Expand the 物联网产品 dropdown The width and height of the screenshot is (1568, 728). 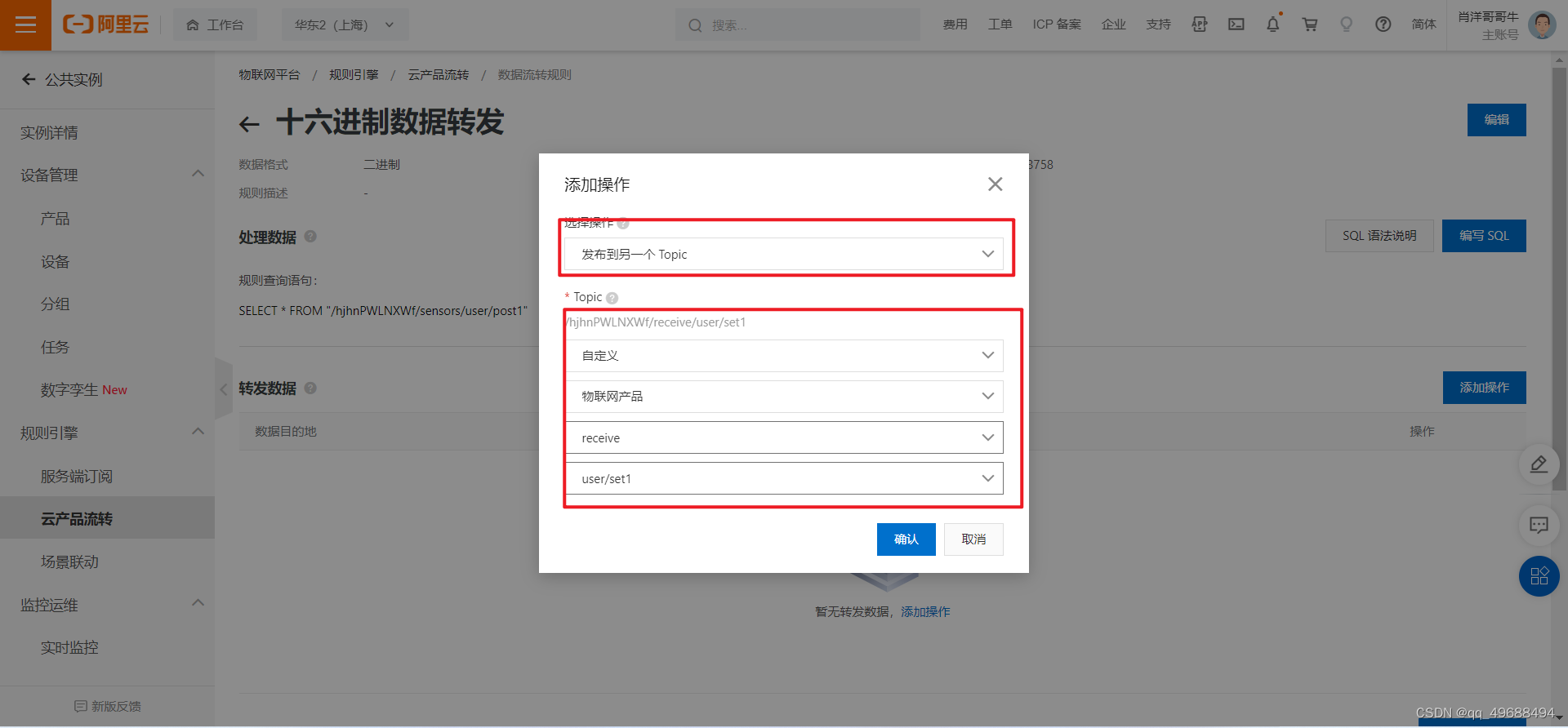click(784, 396)
